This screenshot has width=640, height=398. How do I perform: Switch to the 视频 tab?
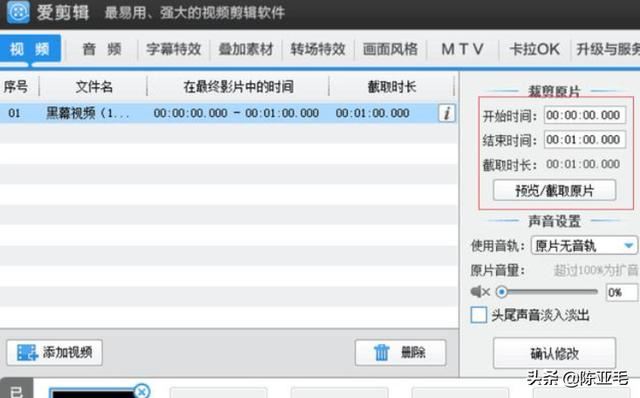(30, 49)
